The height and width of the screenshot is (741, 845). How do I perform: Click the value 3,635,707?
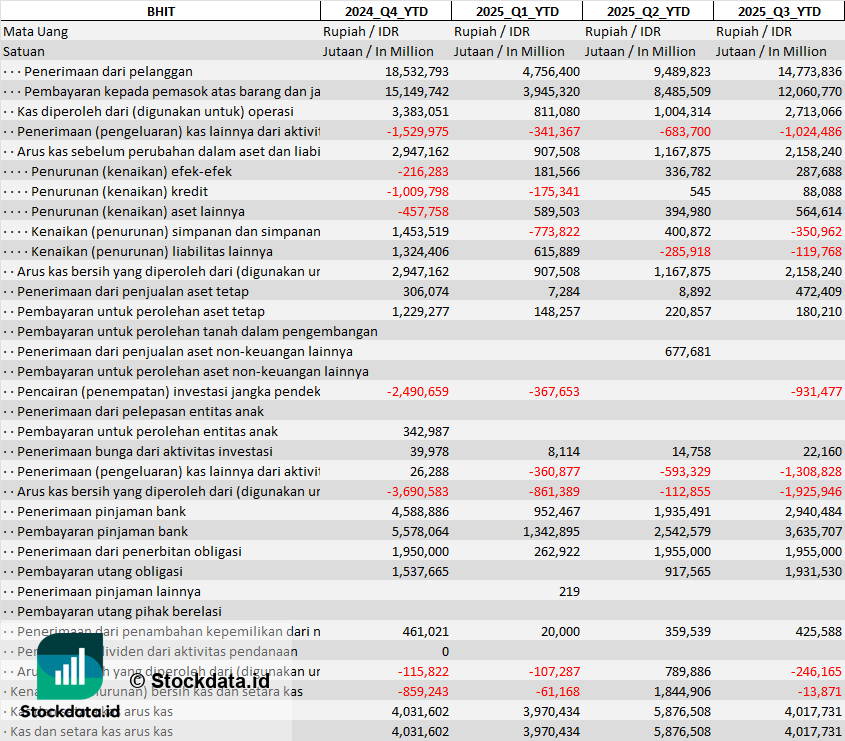point(813,531)
